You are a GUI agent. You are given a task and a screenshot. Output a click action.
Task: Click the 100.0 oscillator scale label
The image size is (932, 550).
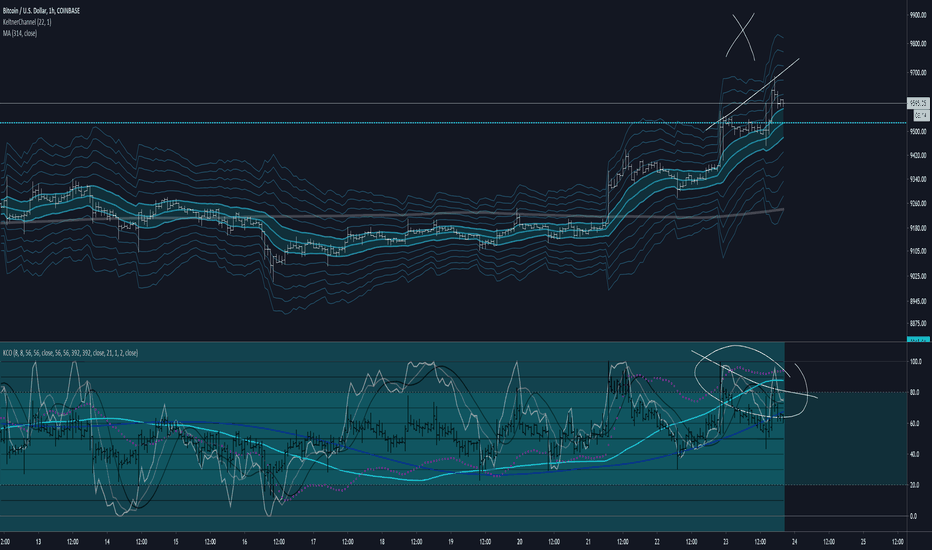coord(915,362)
